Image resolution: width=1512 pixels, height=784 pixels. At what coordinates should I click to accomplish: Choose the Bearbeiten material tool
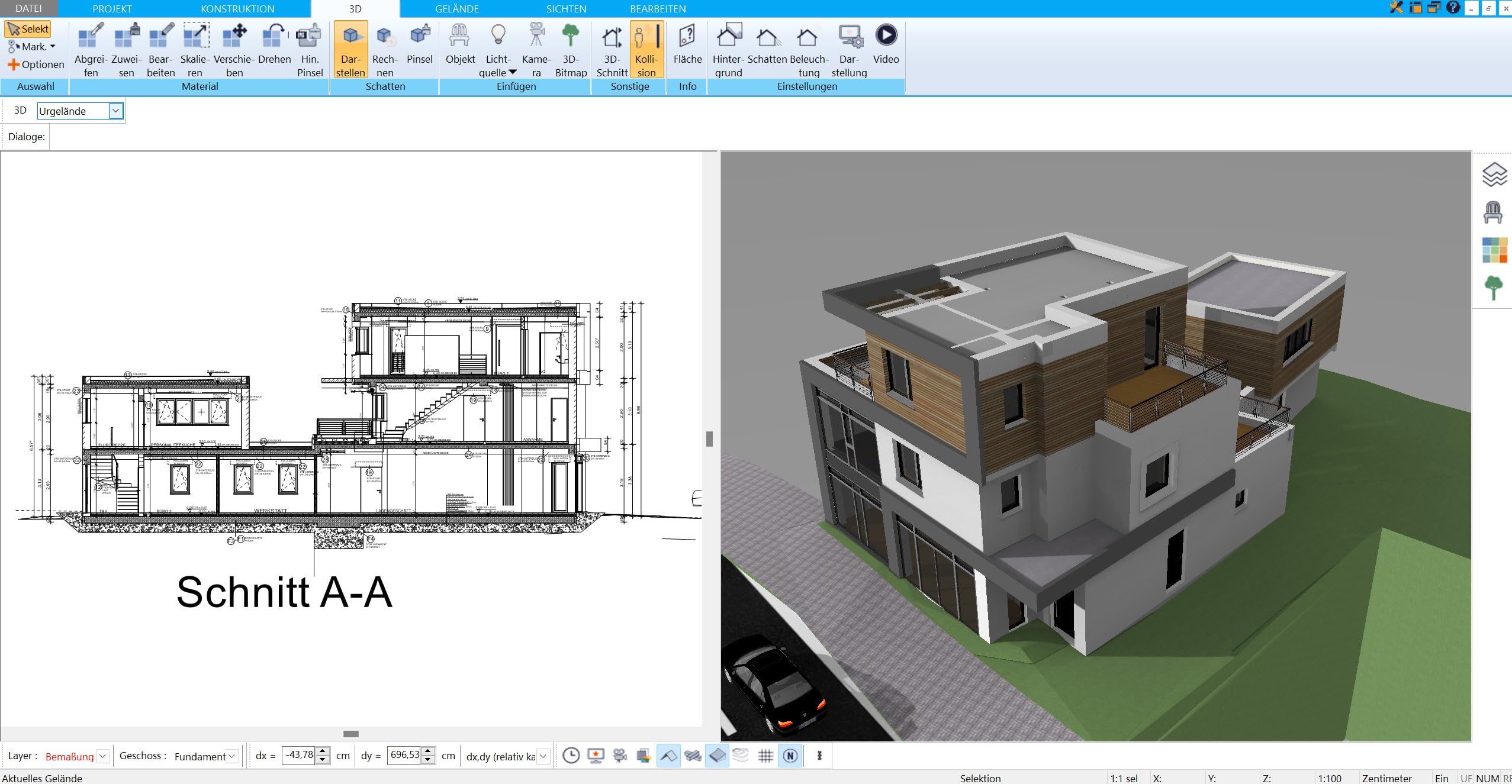(160, 50)
